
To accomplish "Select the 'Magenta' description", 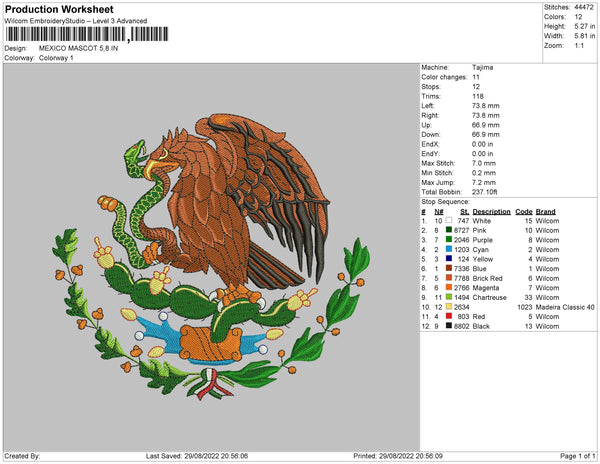I will 486,288.
